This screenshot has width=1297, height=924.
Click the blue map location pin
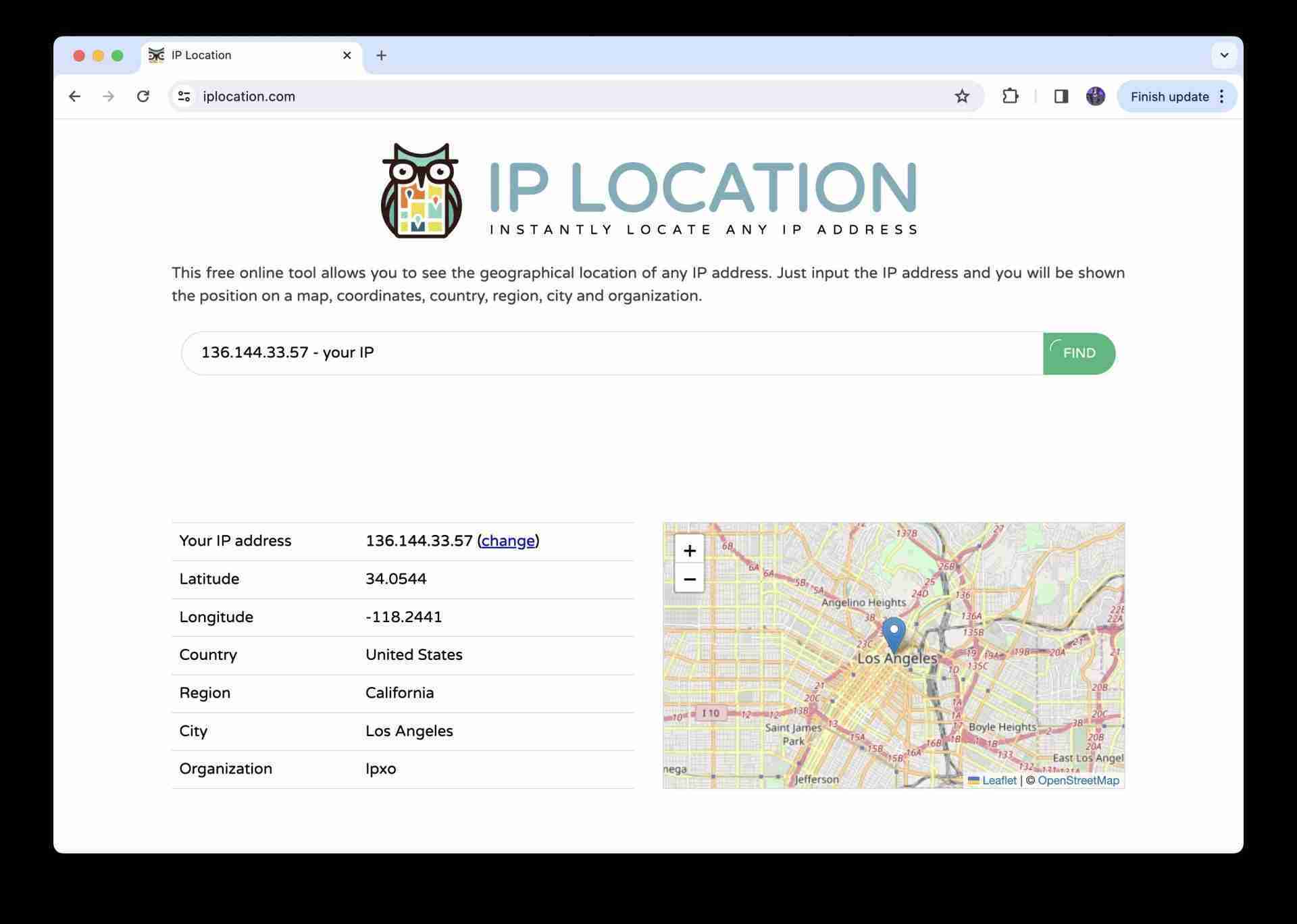894,634
